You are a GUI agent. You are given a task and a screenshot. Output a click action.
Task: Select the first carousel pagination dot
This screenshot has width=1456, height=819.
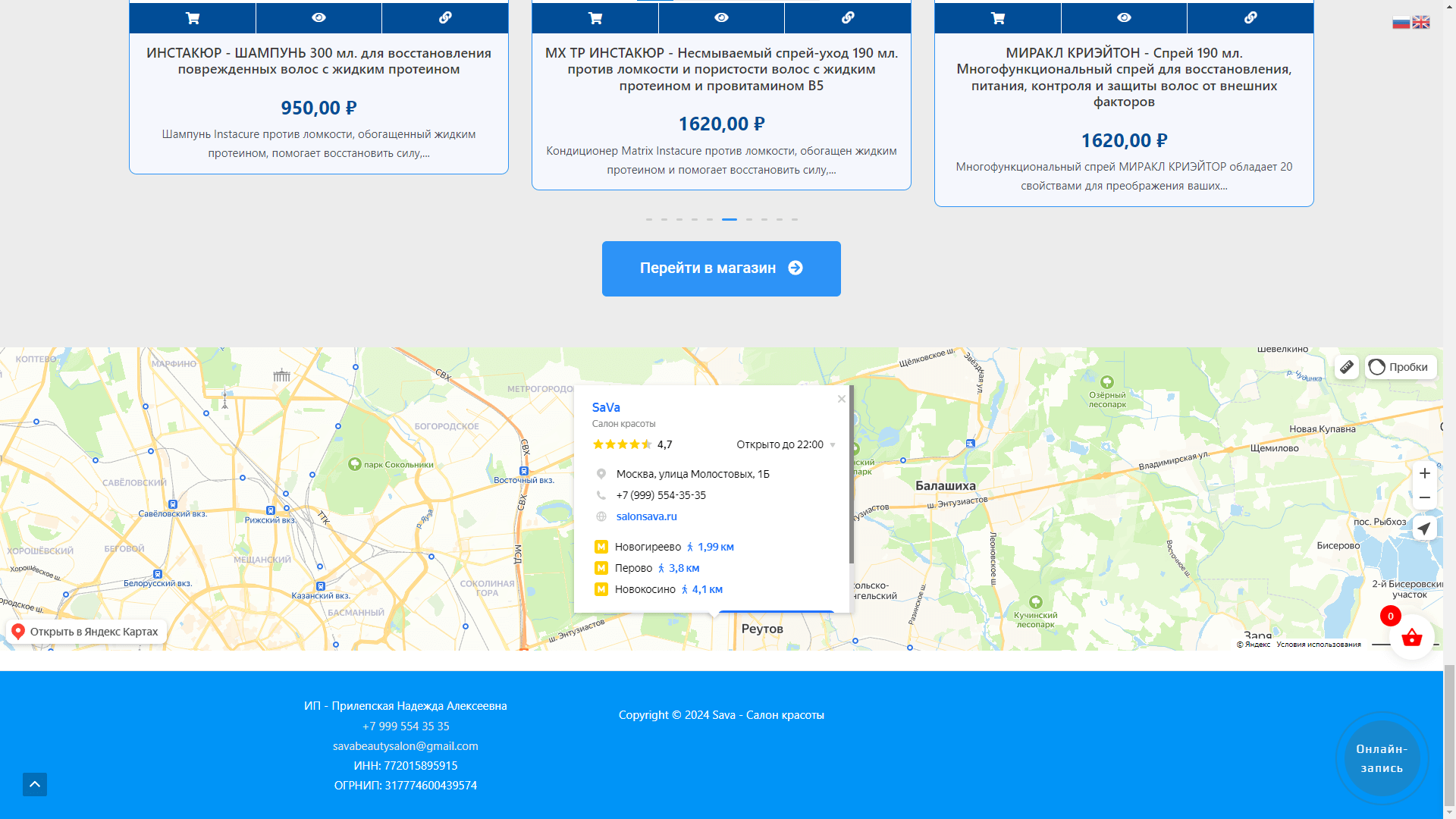coord(649,219)
